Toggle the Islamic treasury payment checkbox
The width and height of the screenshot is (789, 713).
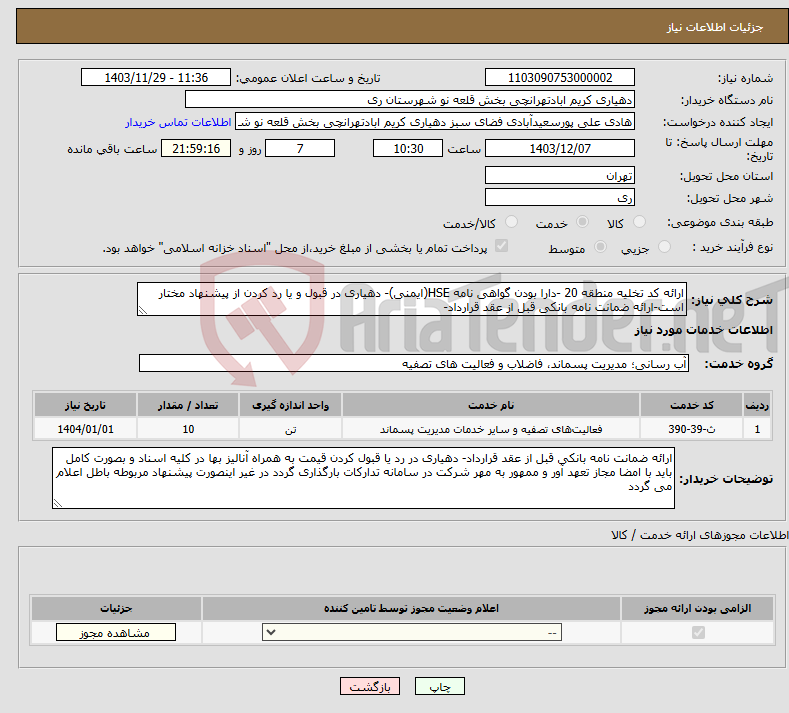502,246
